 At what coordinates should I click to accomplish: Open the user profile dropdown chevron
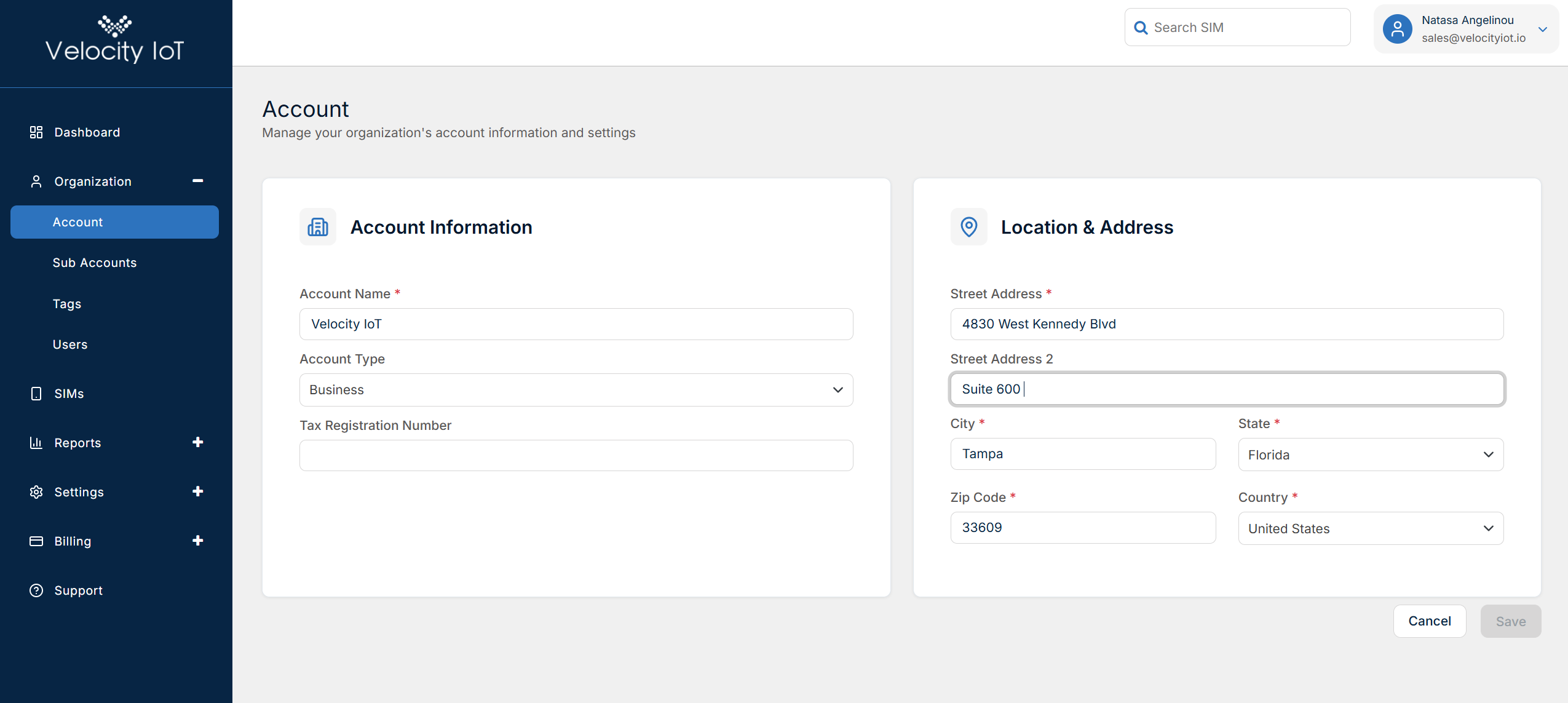coord(1543,29)
